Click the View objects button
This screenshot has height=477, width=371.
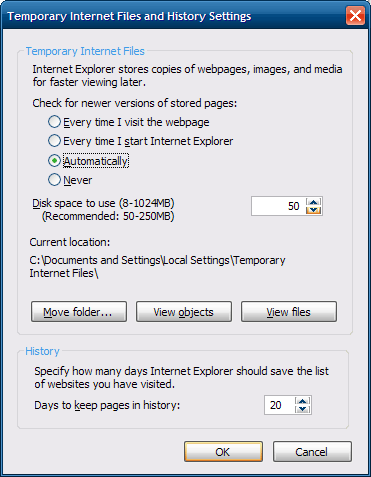[184, 312]
